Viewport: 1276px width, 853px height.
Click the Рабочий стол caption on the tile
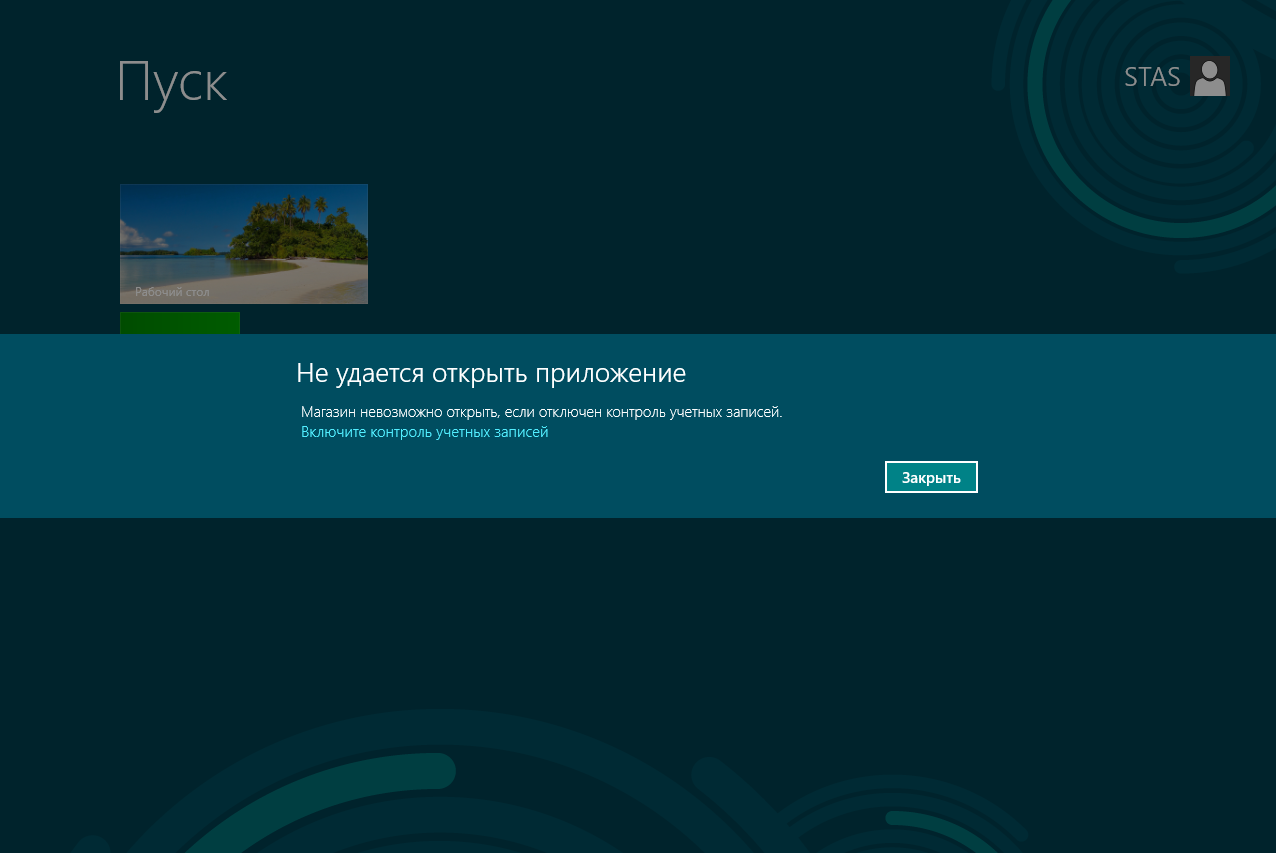(172, 292)
